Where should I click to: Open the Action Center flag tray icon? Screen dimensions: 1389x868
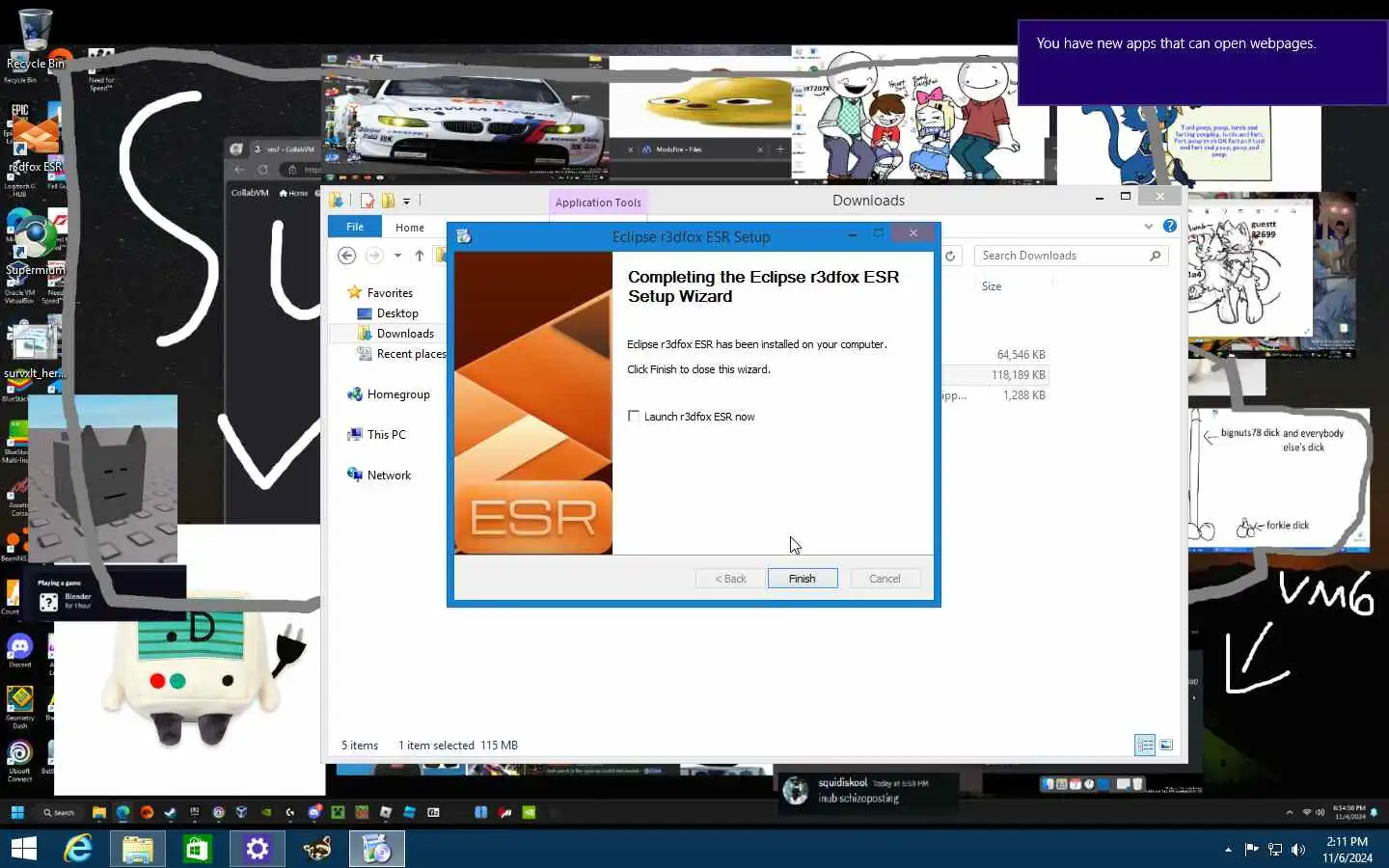click(x=1251, y=850)
